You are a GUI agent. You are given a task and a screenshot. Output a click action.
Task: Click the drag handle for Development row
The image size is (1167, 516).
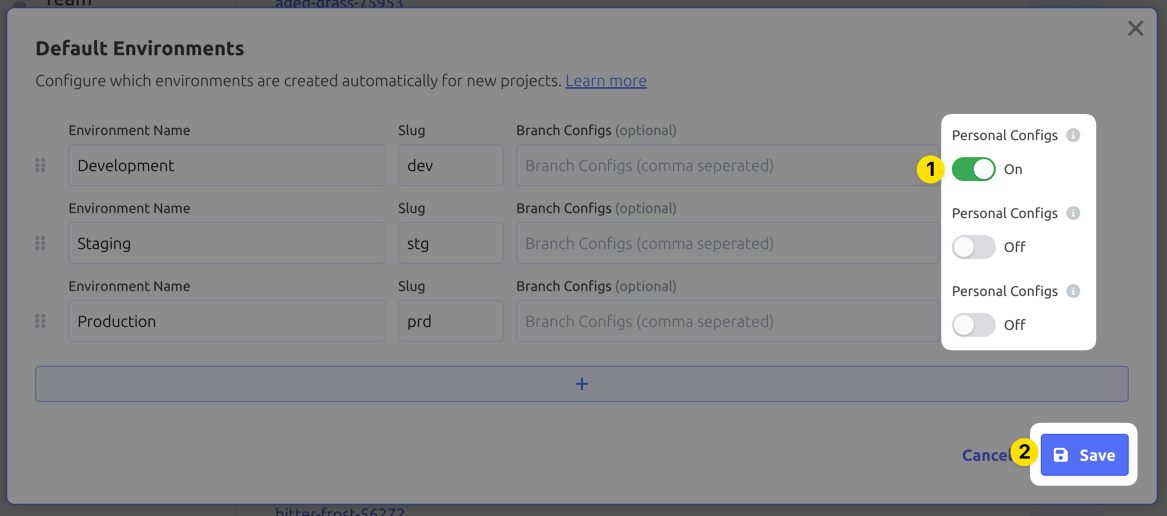(41, 166)
